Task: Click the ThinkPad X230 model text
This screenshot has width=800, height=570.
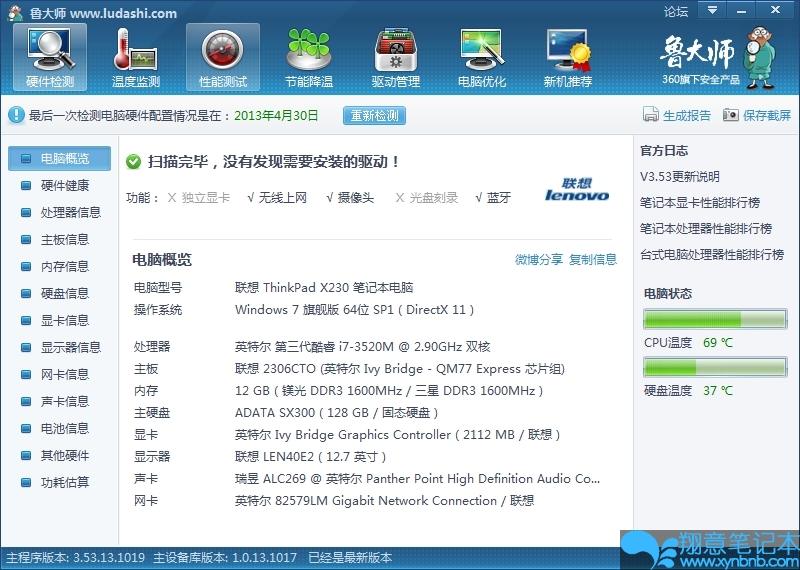Action: tap(324, 288)
